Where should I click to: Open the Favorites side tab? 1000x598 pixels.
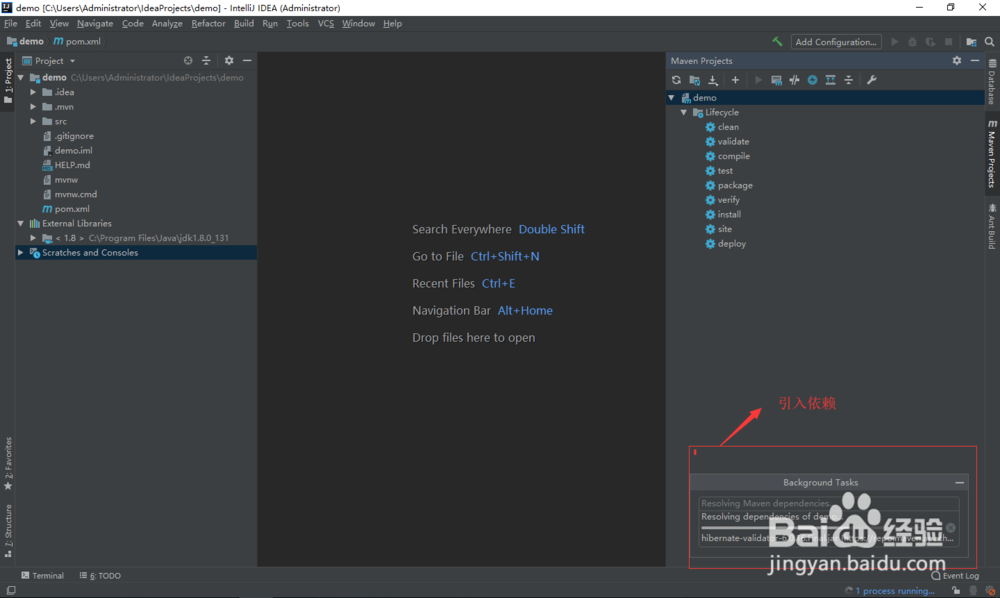coord(8,463)
